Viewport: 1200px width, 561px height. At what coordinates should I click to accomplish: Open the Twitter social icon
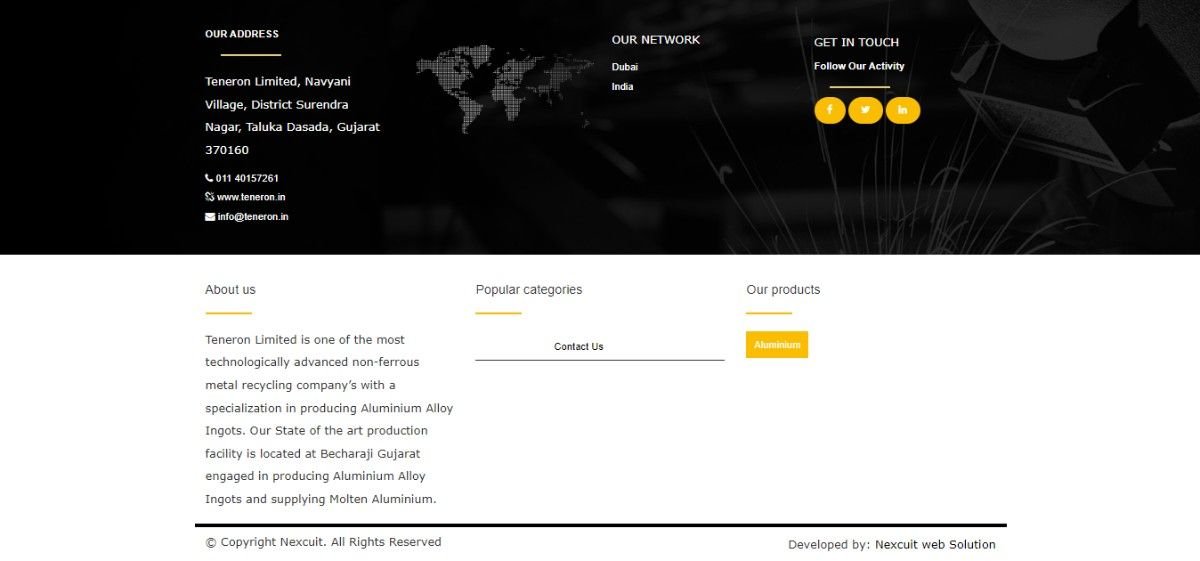865,110
